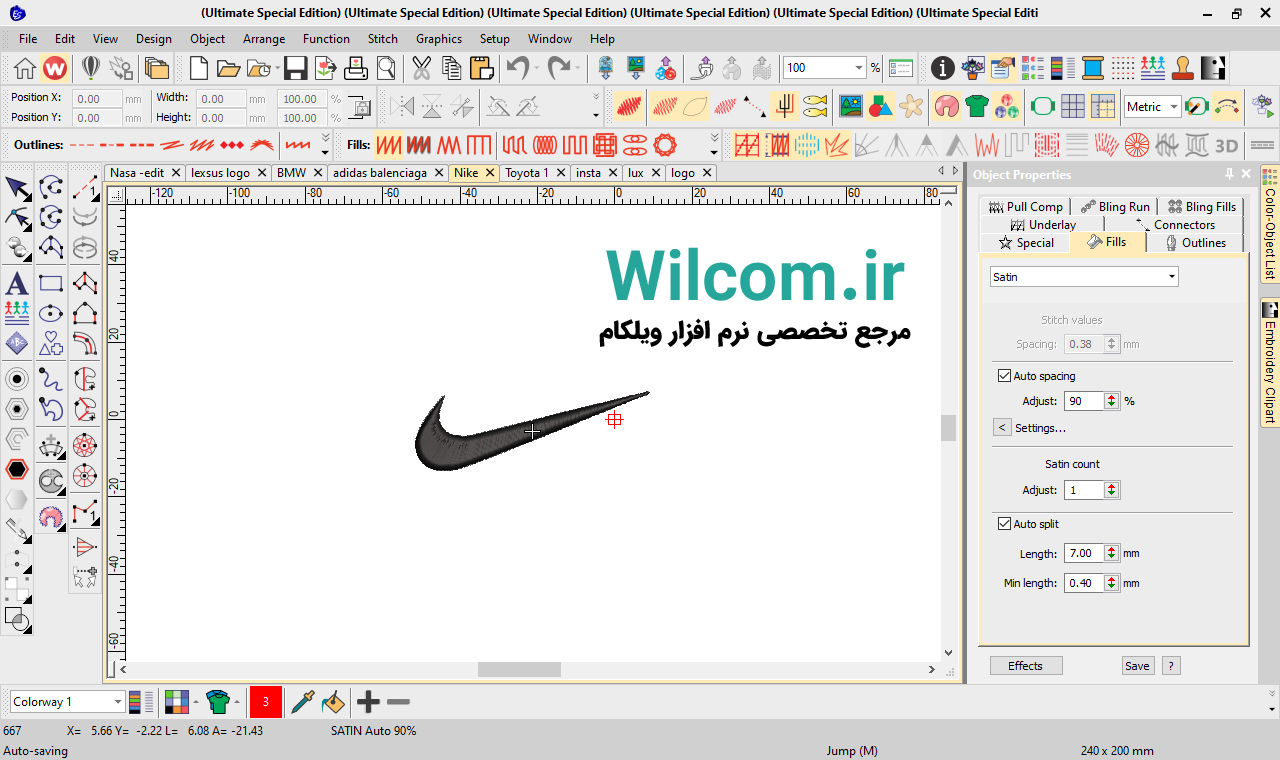Image resolution: width=1280 pixels, height=760 pixels.
Task: Open the File menu
Action: coord(28,39)
